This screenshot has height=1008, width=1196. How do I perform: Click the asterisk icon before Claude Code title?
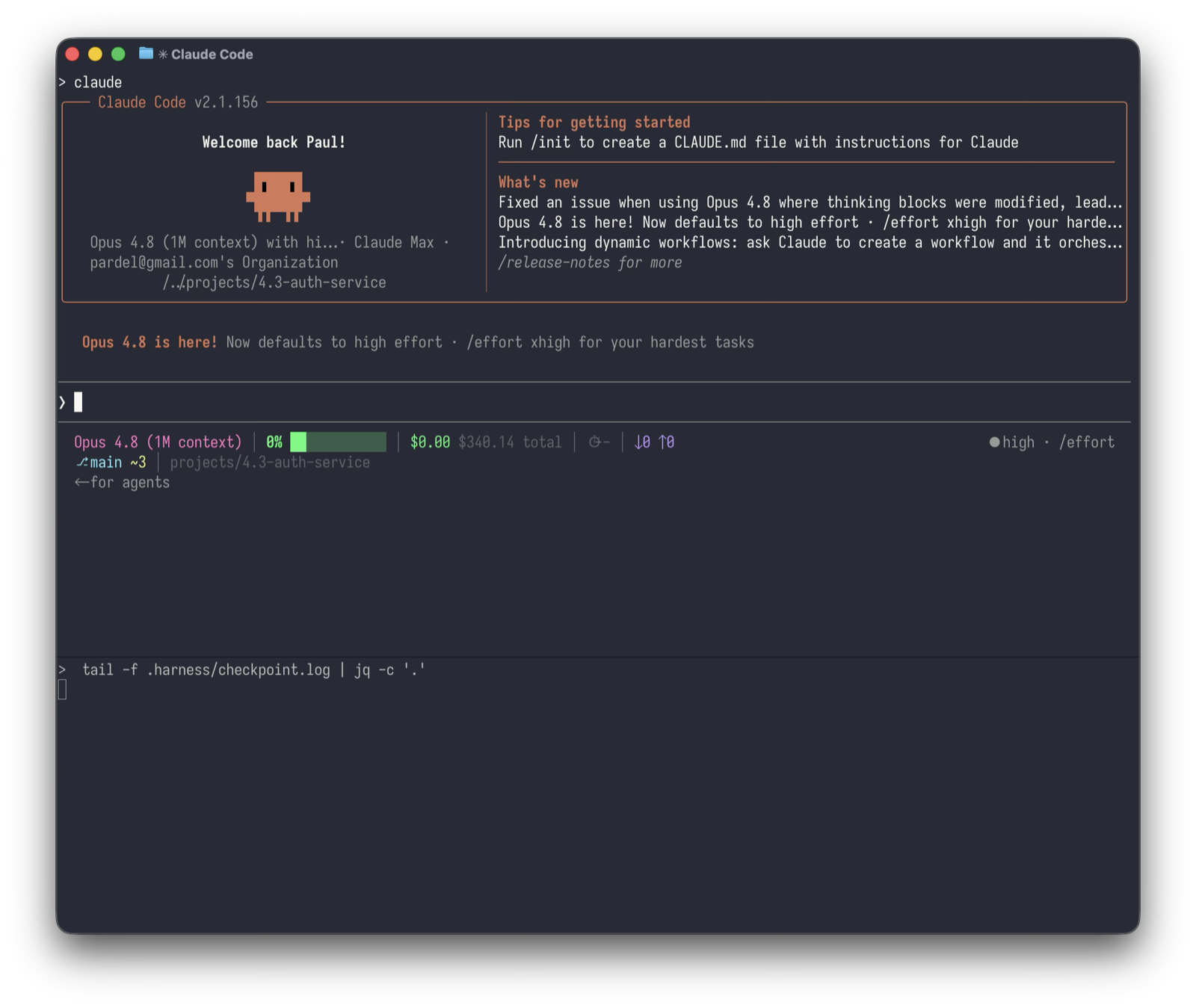tap(162, 55)
